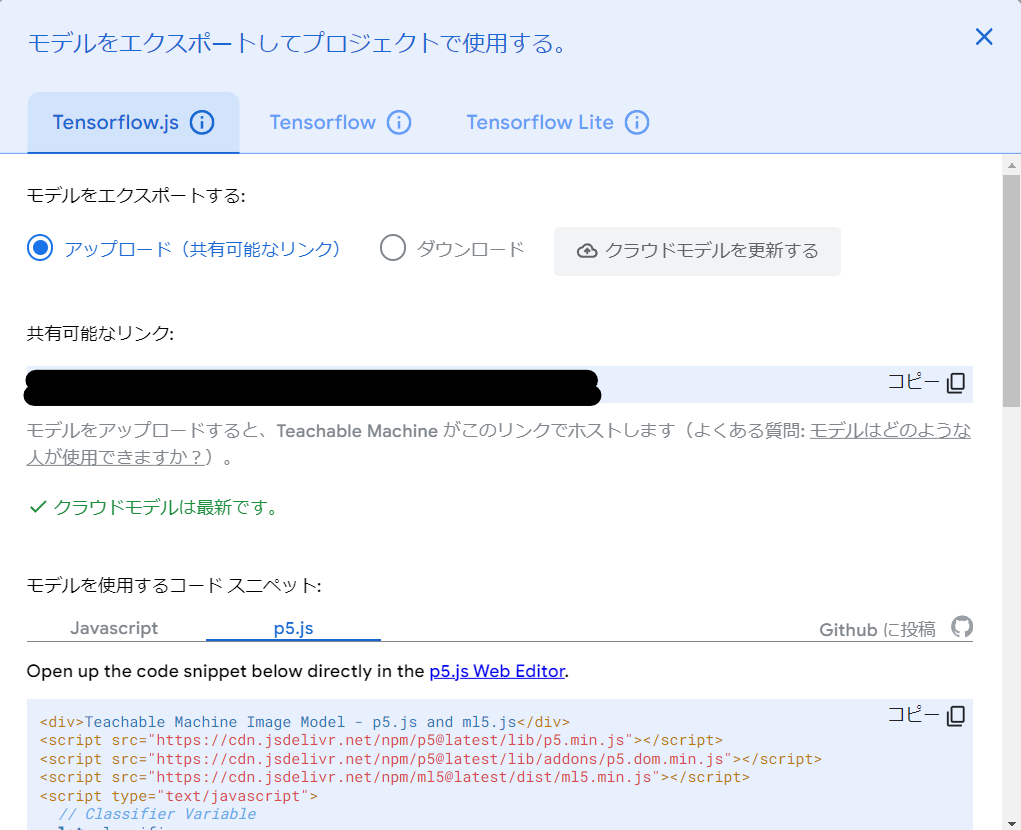Select the p5.js snippet tab

point(292,628)
